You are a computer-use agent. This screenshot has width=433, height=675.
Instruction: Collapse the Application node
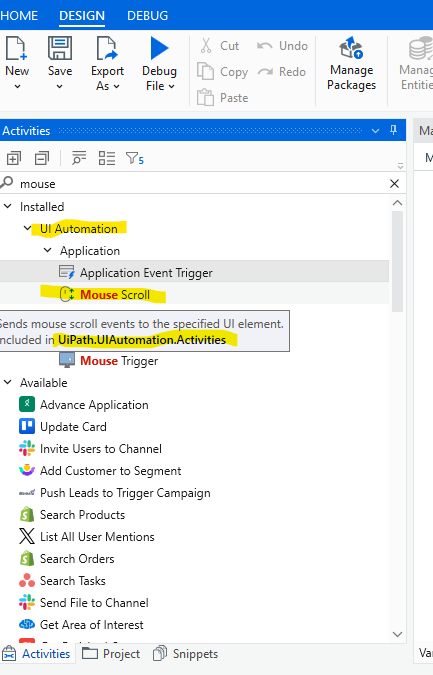coord(48,250)
